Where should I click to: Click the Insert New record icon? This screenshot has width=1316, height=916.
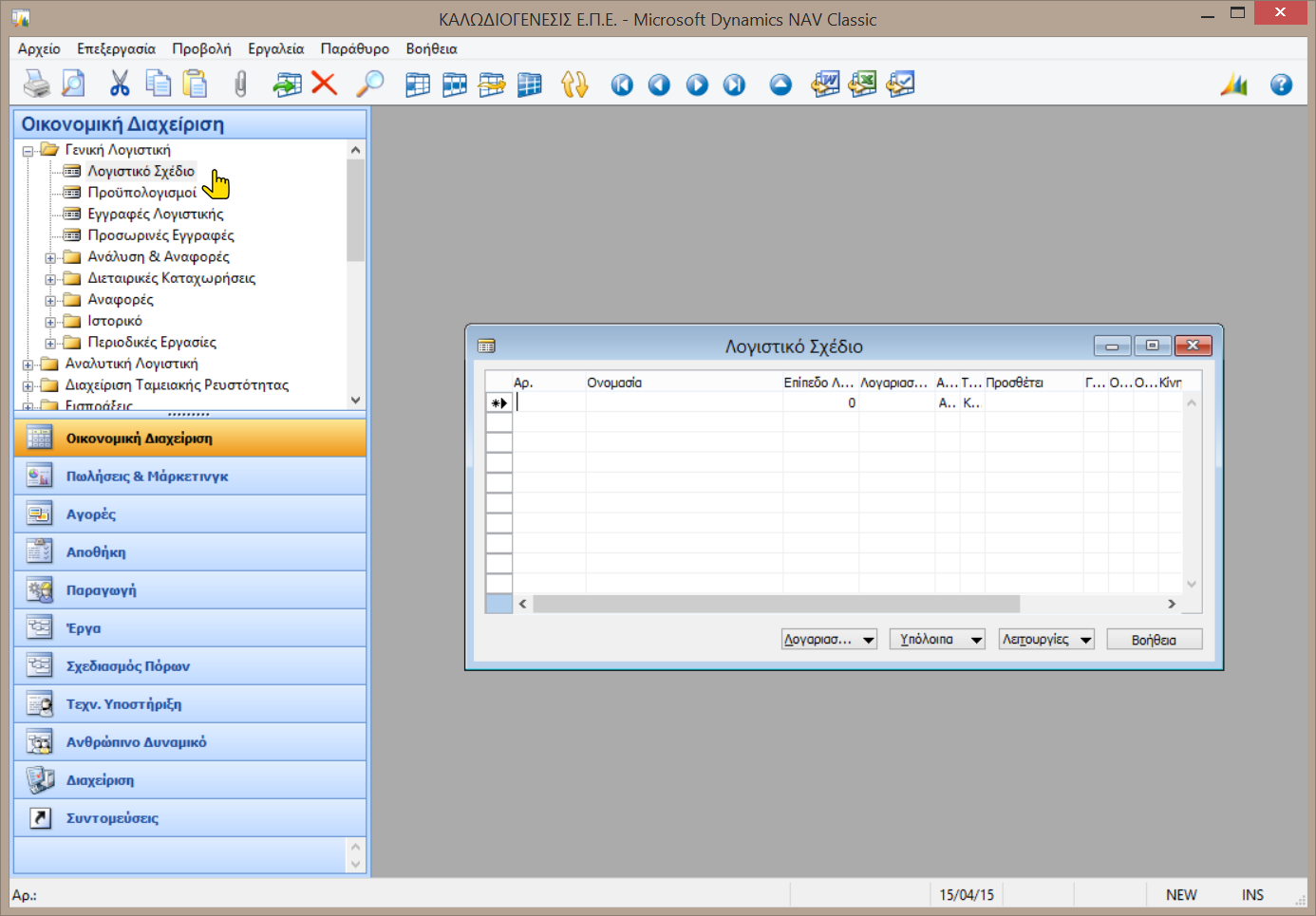(x=287, y=84)
